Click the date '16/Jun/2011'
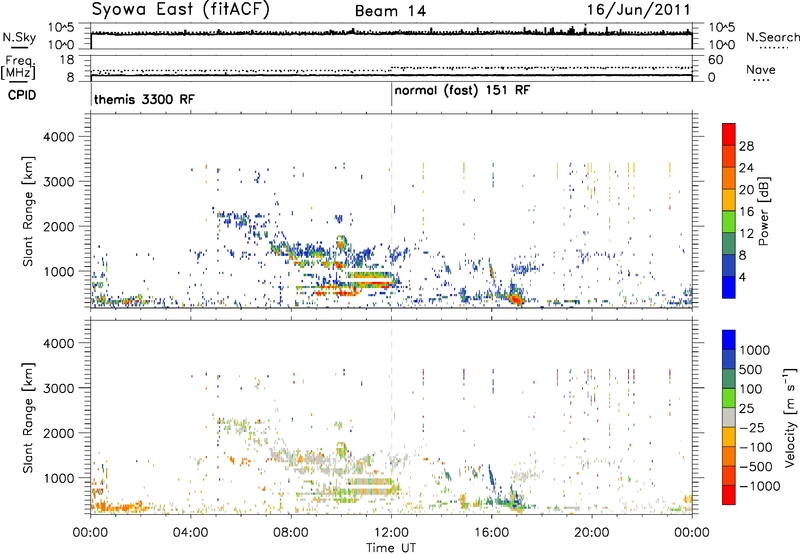Viewport: 800px width, 554px height. (639, 10)
